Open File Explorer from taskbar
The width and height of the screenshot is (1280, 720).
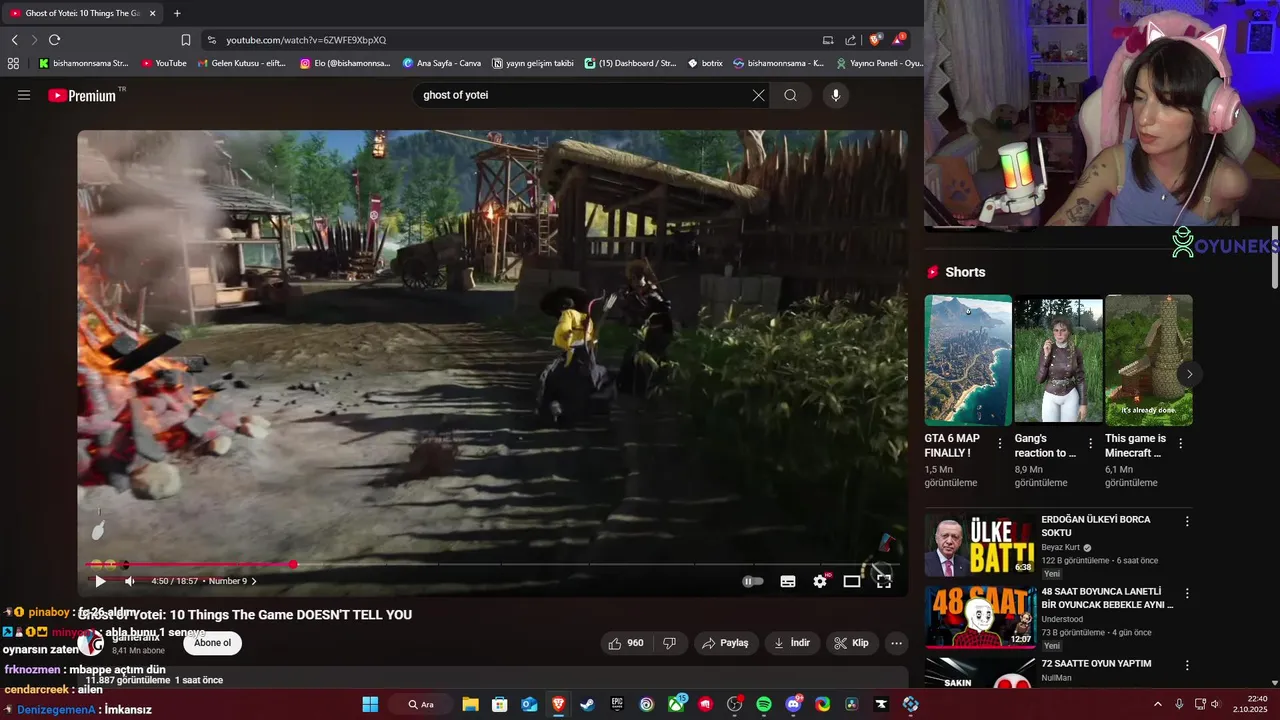470,705
